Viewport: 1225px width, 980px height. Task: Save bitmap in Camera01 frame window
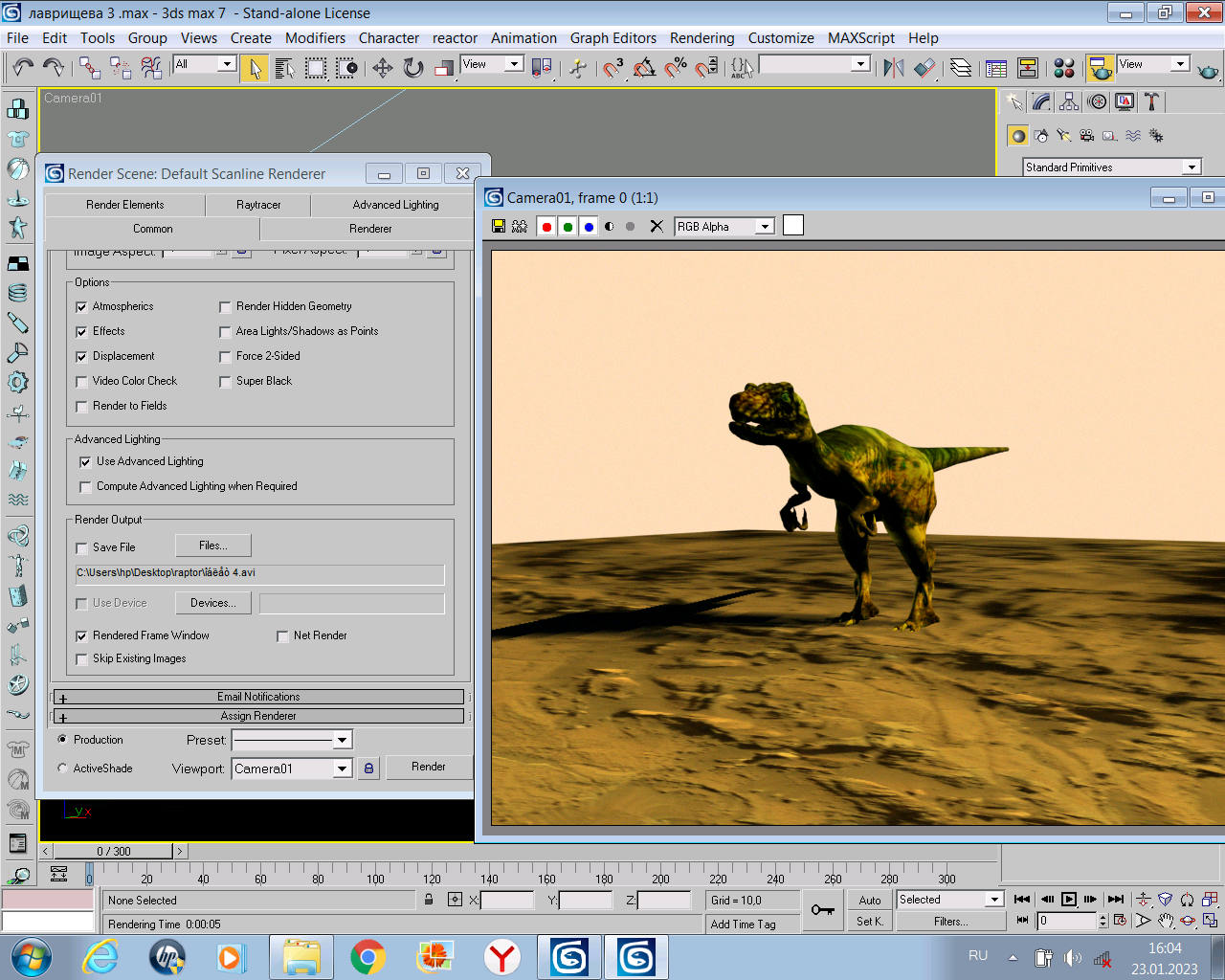(499, 227)
